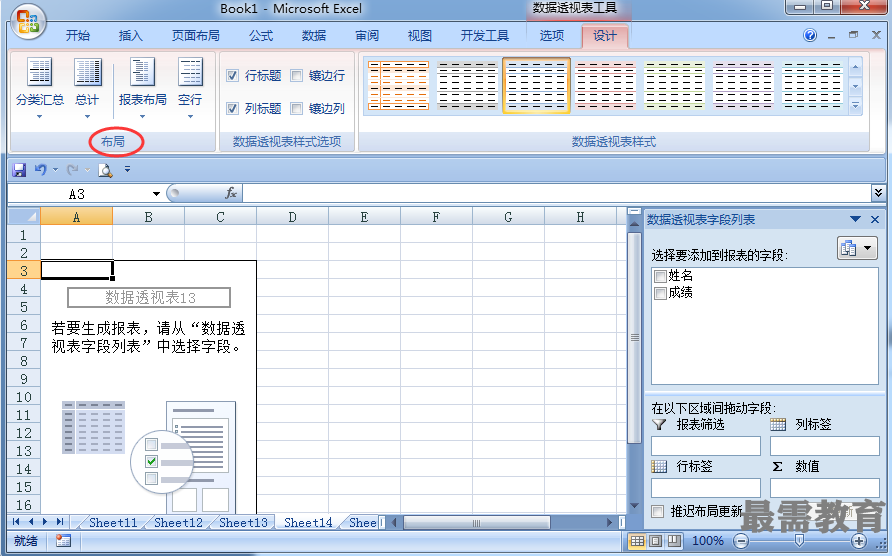Open the 空行 blank rows menu
Screen dimensions: 892x556
click(190, 88)
